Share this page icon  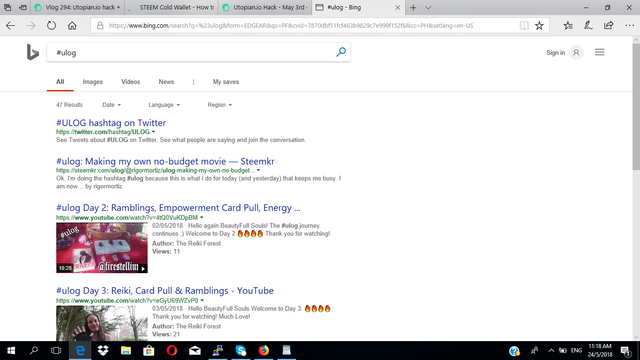tap(609, 25)
